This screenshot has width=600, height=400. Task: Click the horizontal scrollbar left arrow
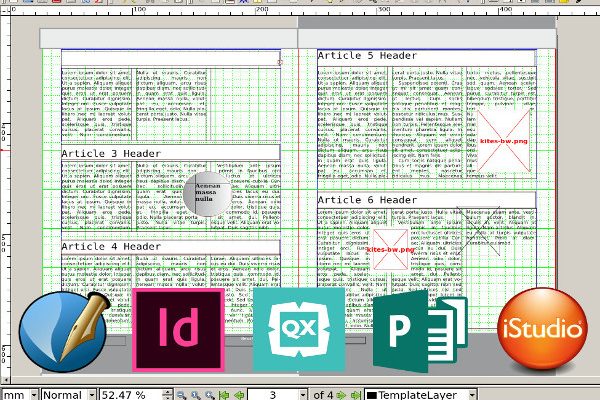pos(5,380)
